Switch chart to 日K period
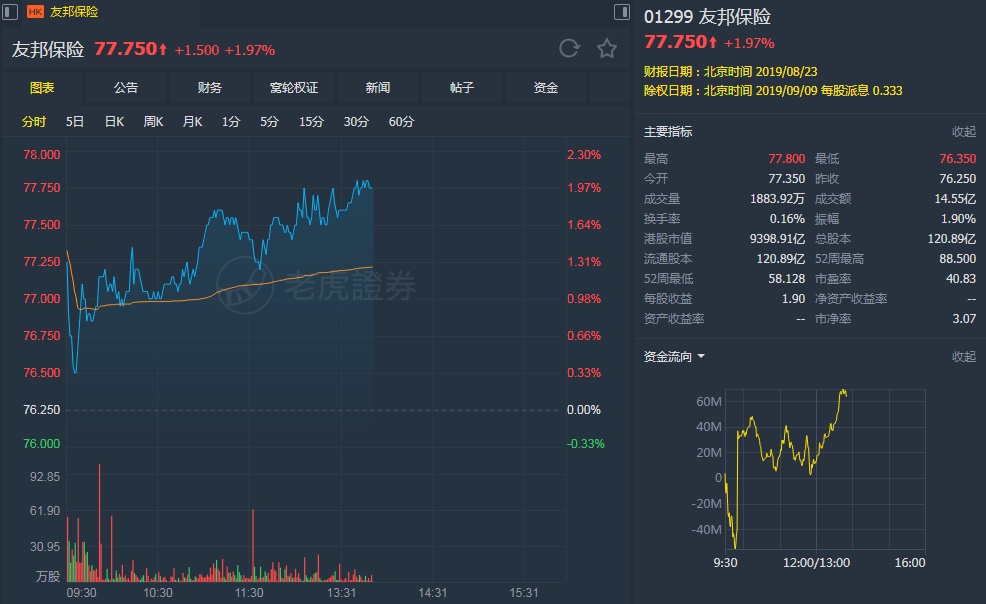Screen dimensions: 986x604 click(x=114, y=122)
